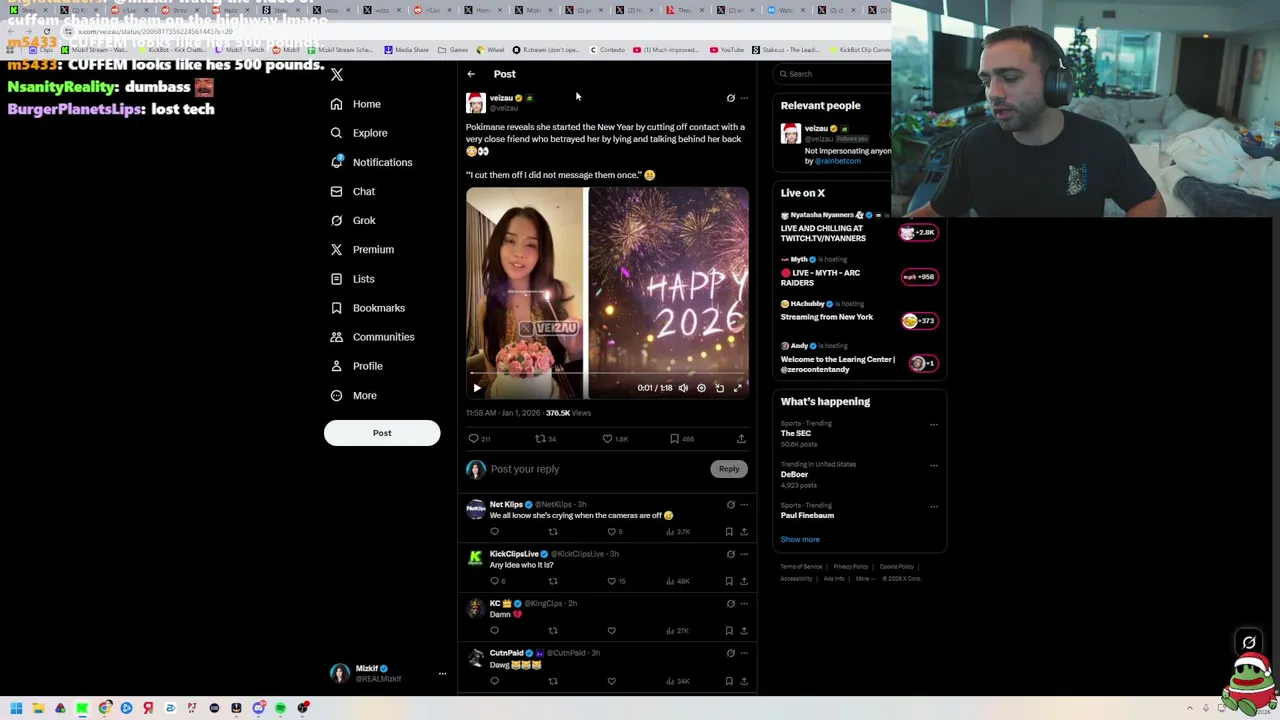Bookmark the KC reply
Screen dimensions: 1280x720
click(x=729, y=631)
